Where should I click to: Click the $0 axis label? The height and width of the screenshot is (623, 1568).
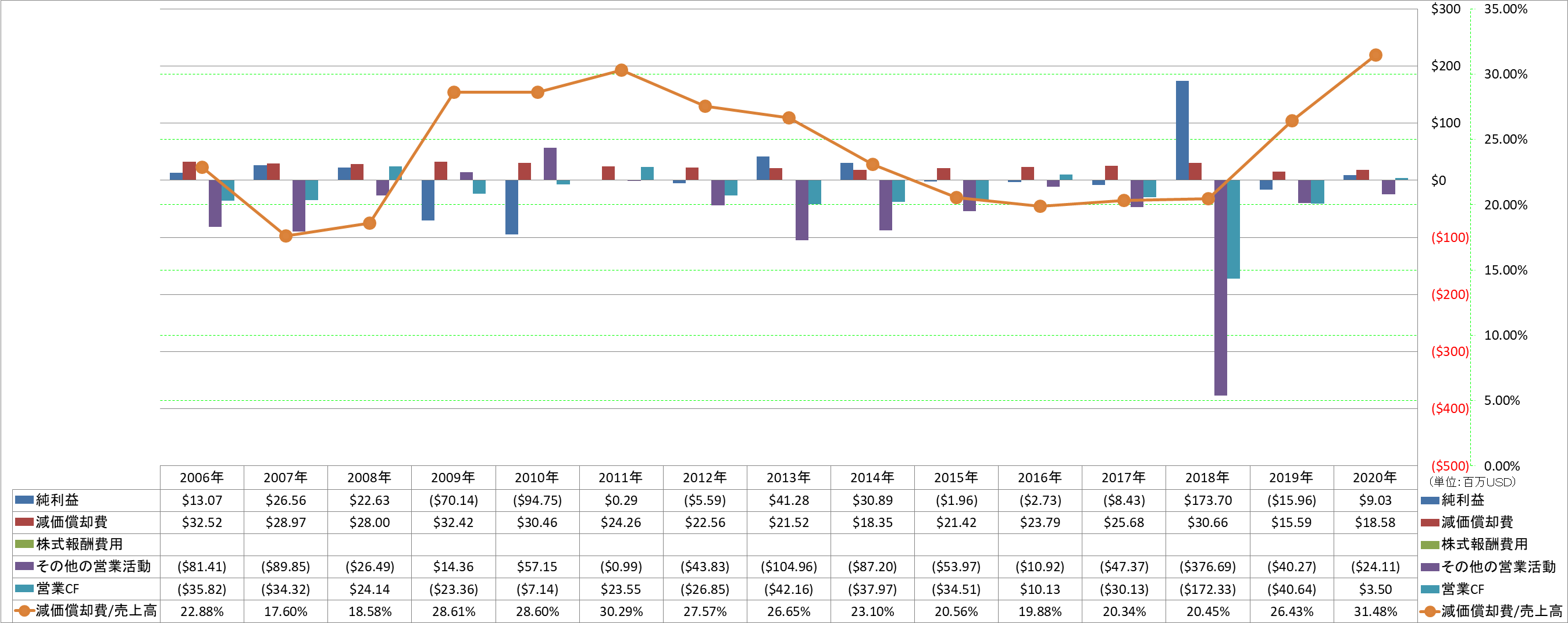point(1438,180)
